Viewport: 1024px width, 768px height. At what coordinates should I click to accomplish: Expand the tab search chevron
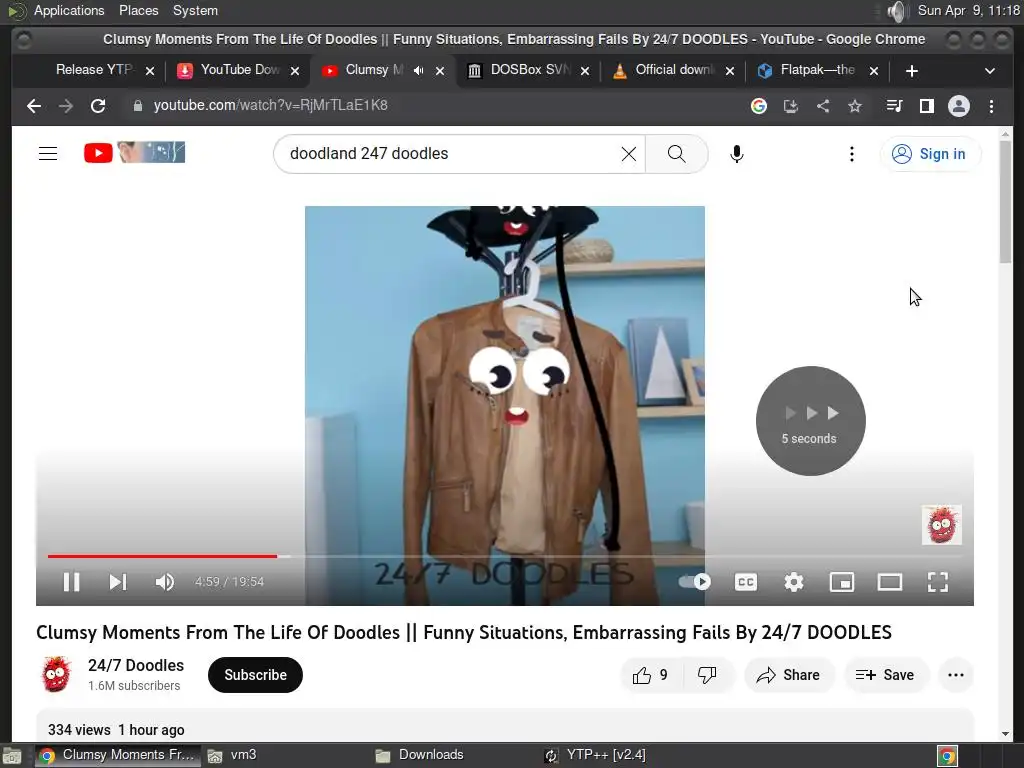[990, 71]
